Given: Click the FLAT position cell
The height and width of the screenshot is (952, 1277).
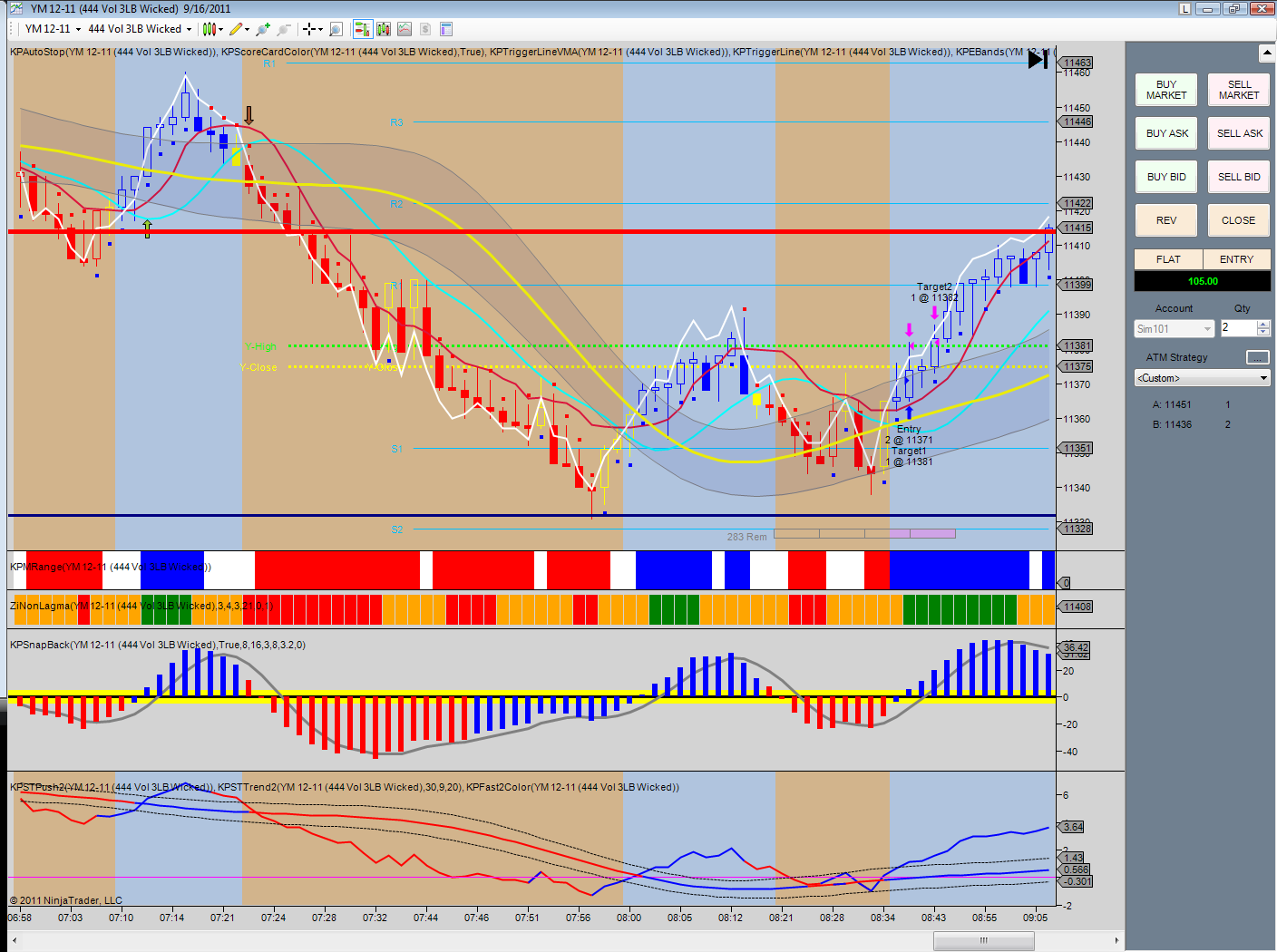Looking at the screenshot, I should 1168,259.
